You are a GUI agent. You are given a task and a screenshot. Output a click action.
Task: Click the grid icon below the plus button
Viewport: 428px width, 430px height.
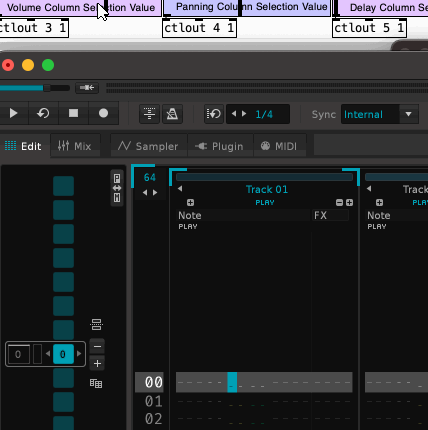click(x=96, y=383)
